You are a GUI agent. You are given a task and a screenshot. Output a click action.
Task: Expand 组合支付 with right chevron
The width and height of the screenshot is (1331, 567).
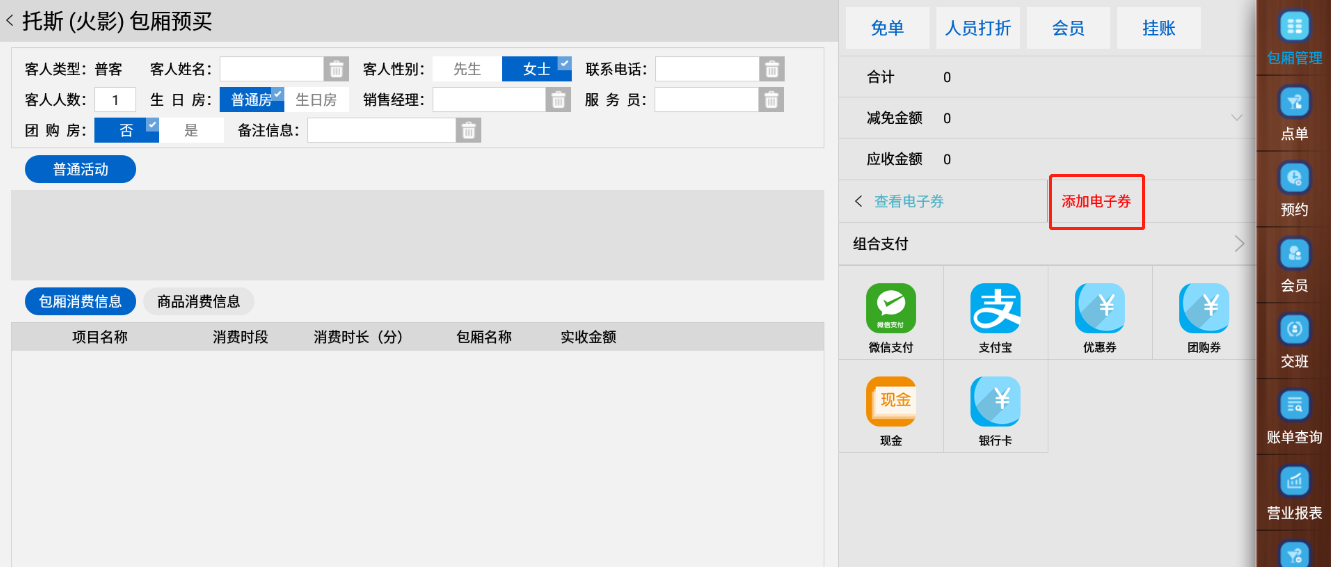click(x=1240, y=244)
